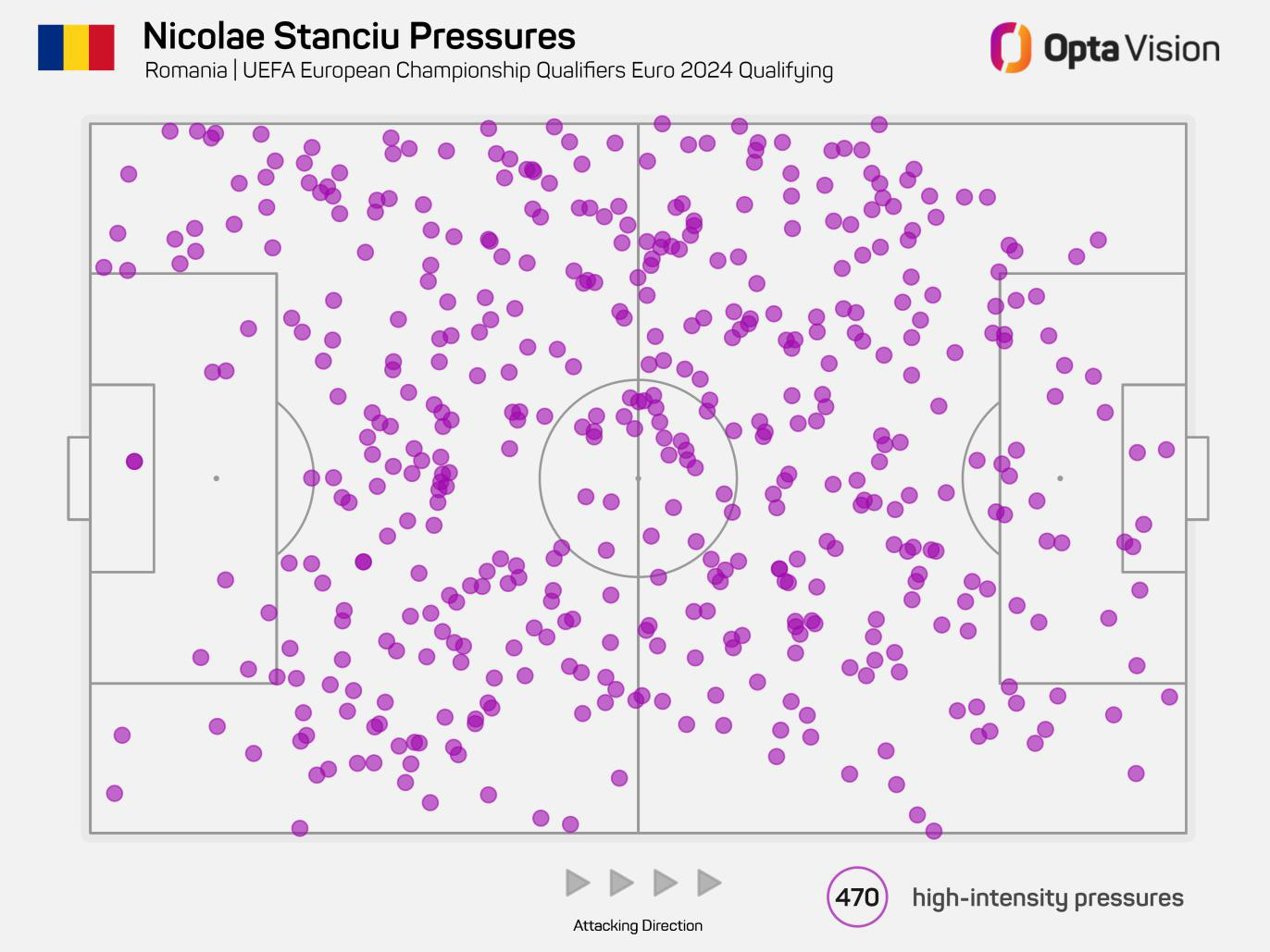Select pressure dot on bottom touchline, right half
The image size is (1270, 952).
[933, 831]
